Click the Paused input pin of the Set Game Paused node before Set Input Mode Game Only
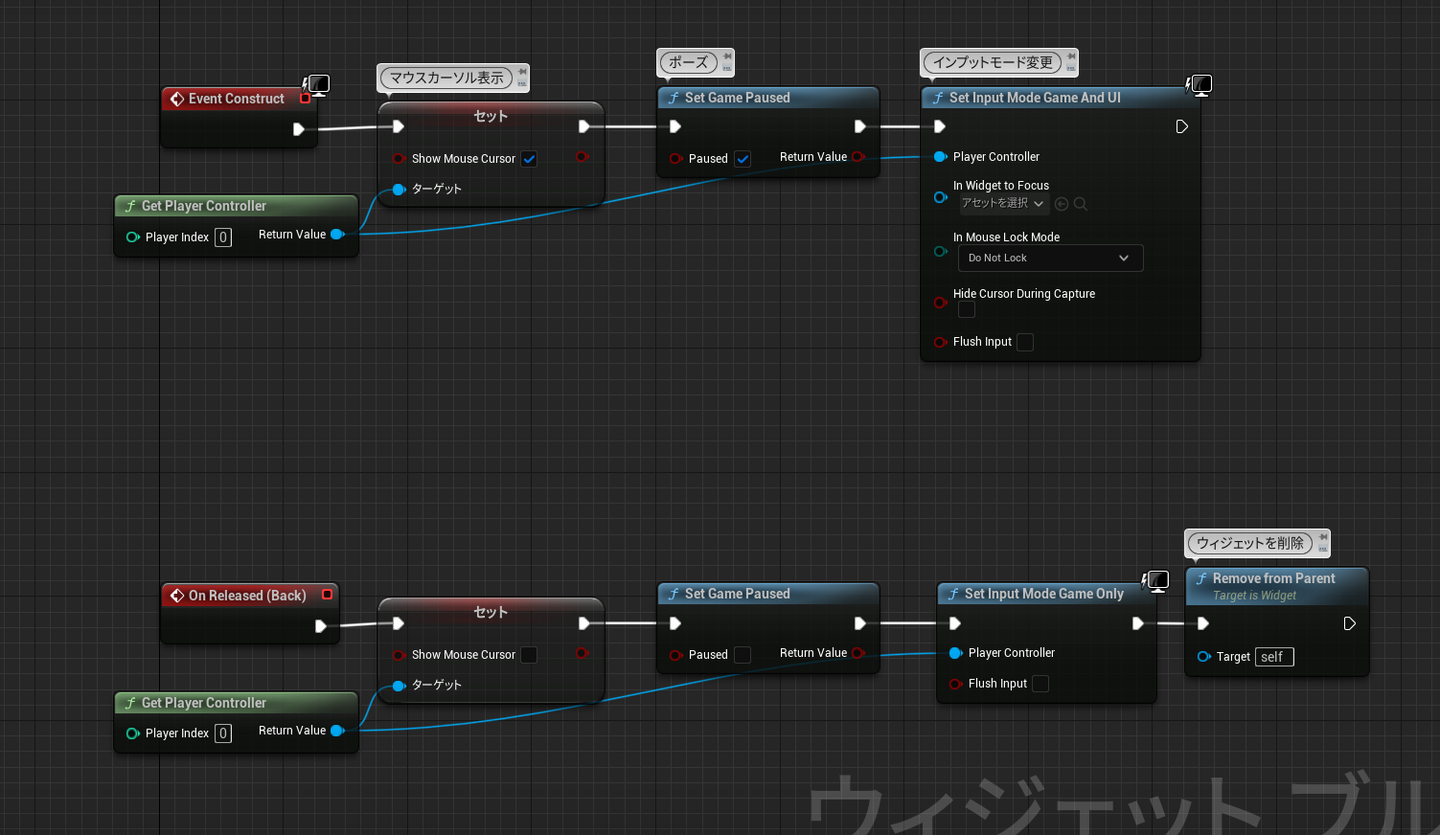The height and width of the screenshot is (835, 1440). coord(676,654)
